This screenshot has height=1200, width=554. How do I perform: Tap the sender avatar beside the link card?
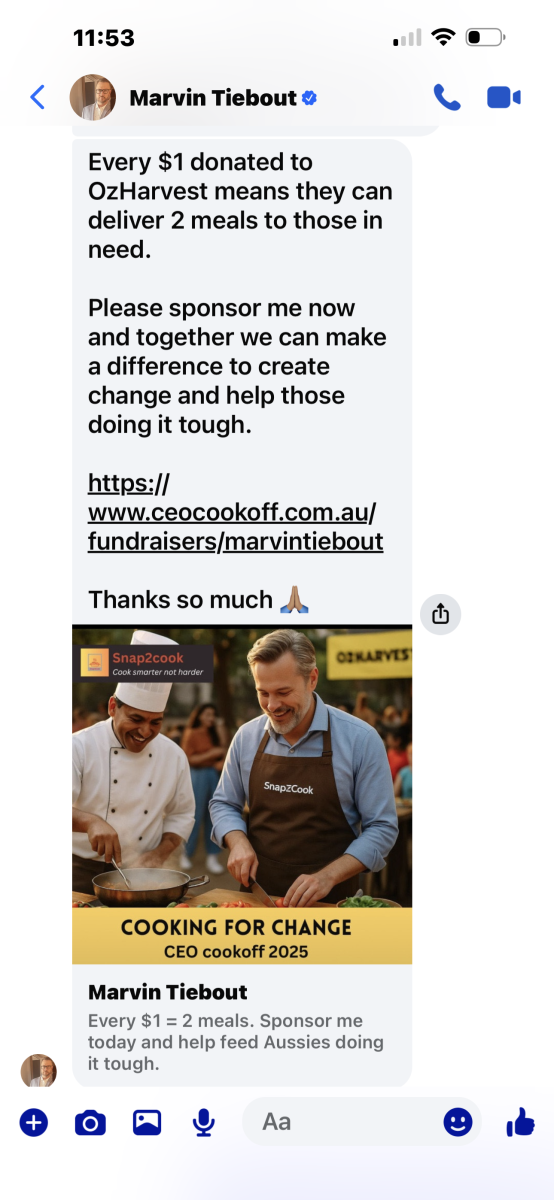(x=39, y=1070)
